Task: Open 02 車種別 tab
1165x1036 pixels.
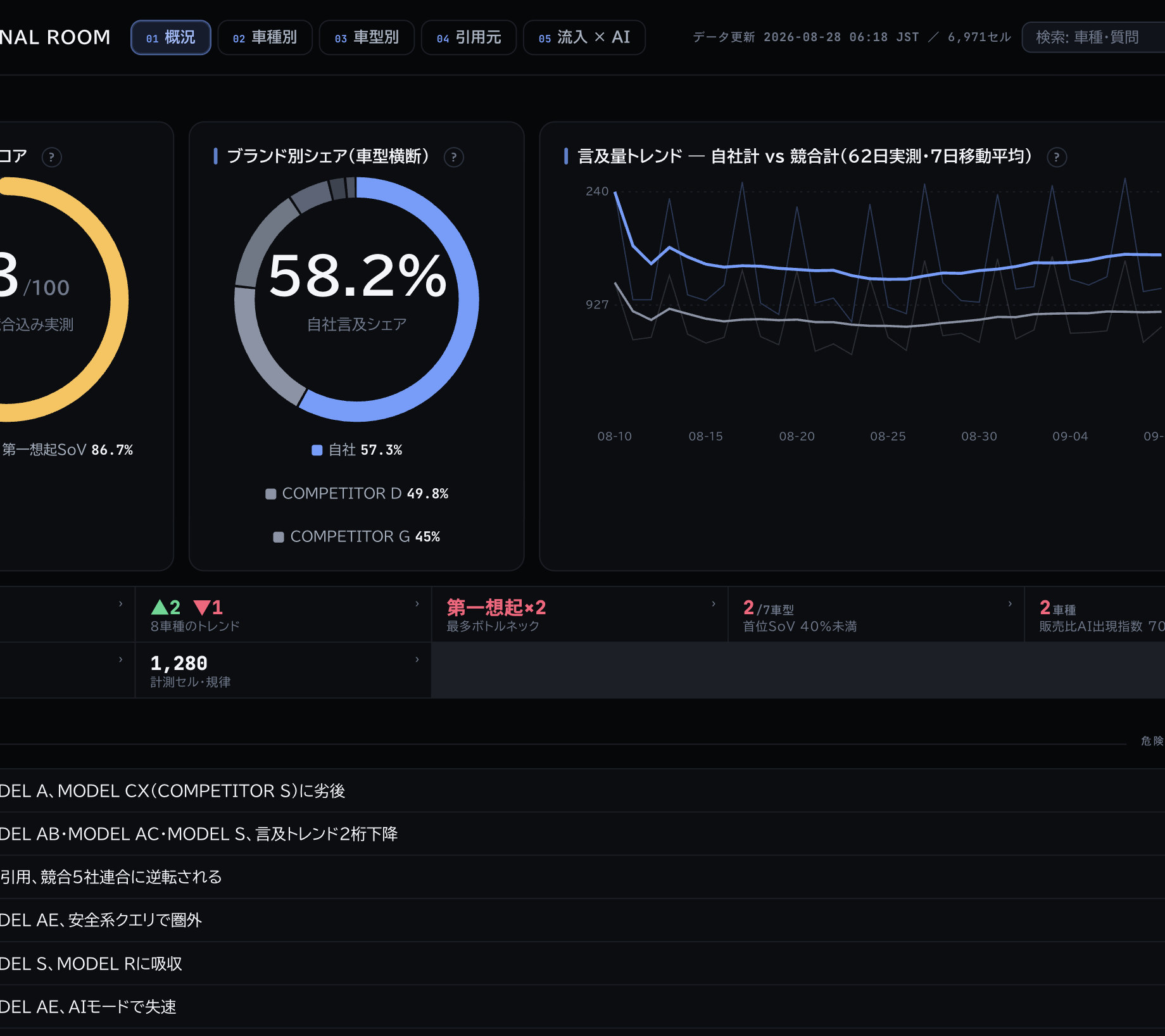Action: [265, 37]
